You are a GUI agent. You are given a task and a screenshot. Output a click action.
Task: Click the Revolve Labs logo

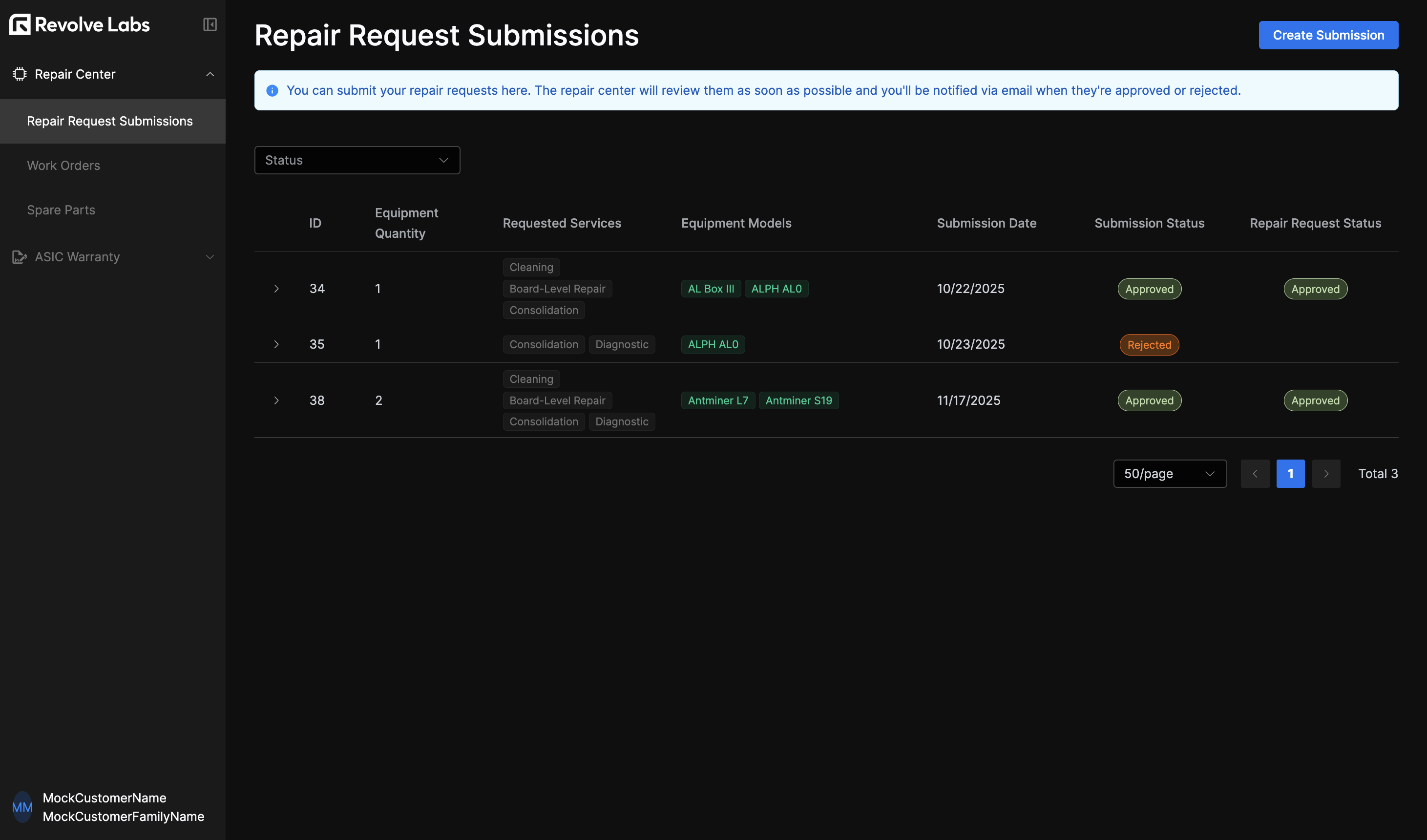[79, 24]
